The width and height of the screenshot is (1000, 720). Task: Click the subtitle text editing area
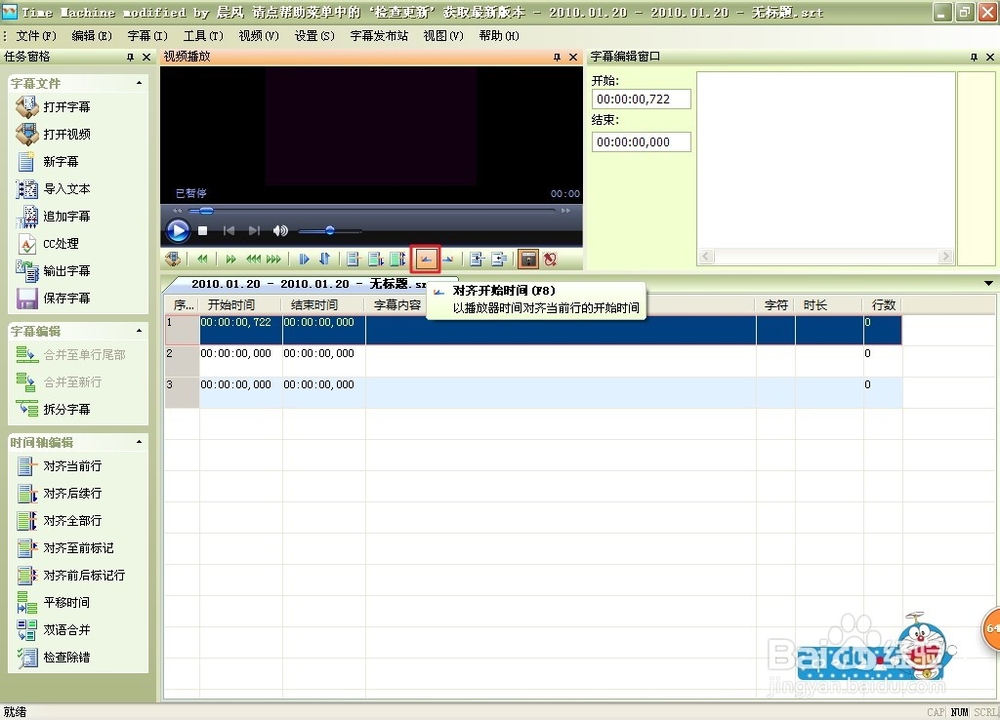click(x=826, y=159)
